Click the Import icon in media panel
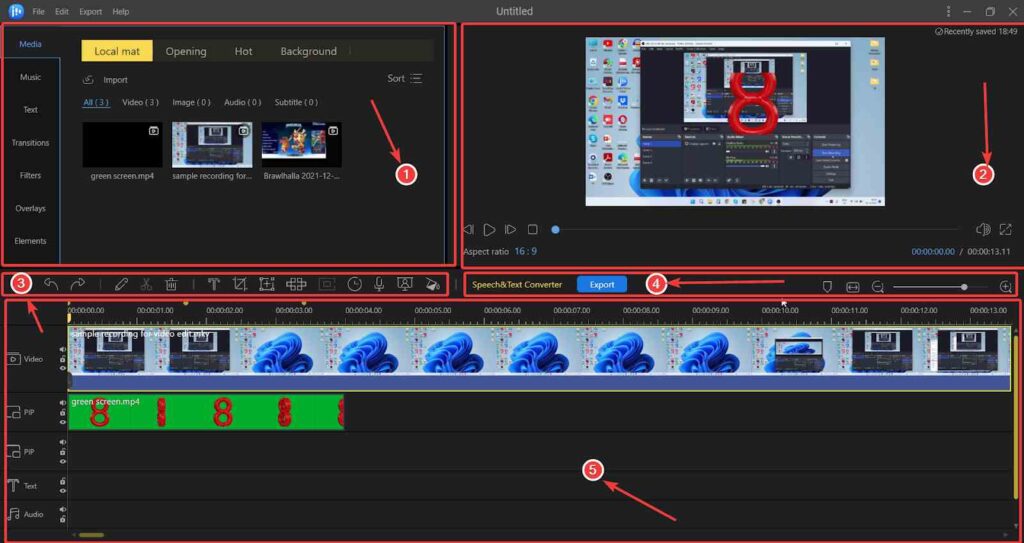The height and width of the screenshot is (543, 1024). pyautogui.click(x=88, y=80)
